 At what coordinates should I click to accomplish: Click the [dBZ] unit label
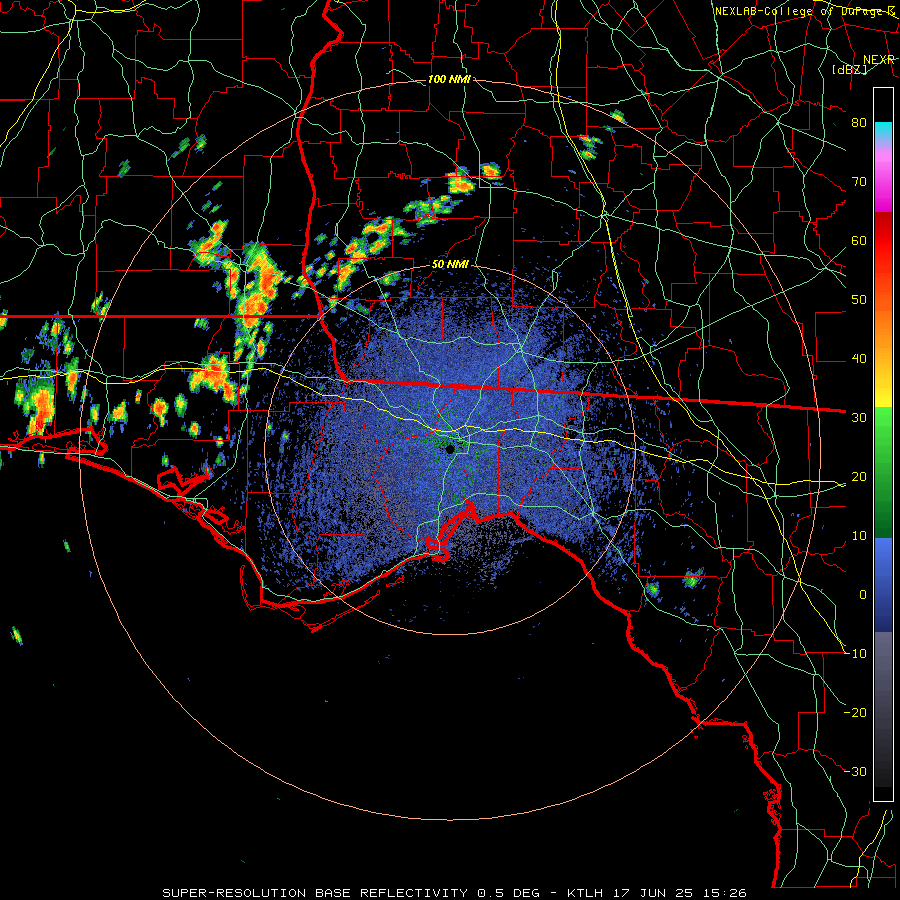coord(849,69)
